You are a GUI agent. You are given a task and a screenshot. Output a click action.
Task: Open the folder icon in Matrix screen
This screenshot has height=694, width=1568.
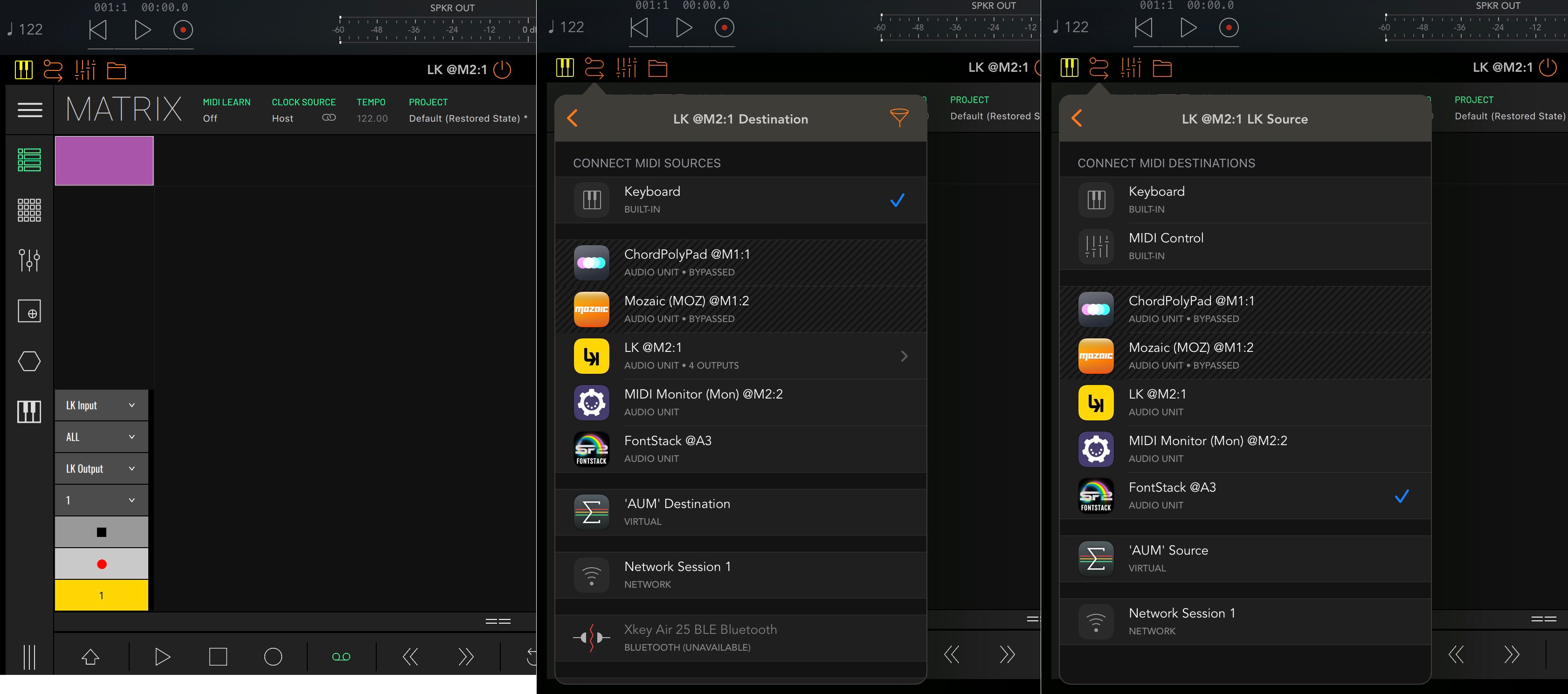coord(116,70)
